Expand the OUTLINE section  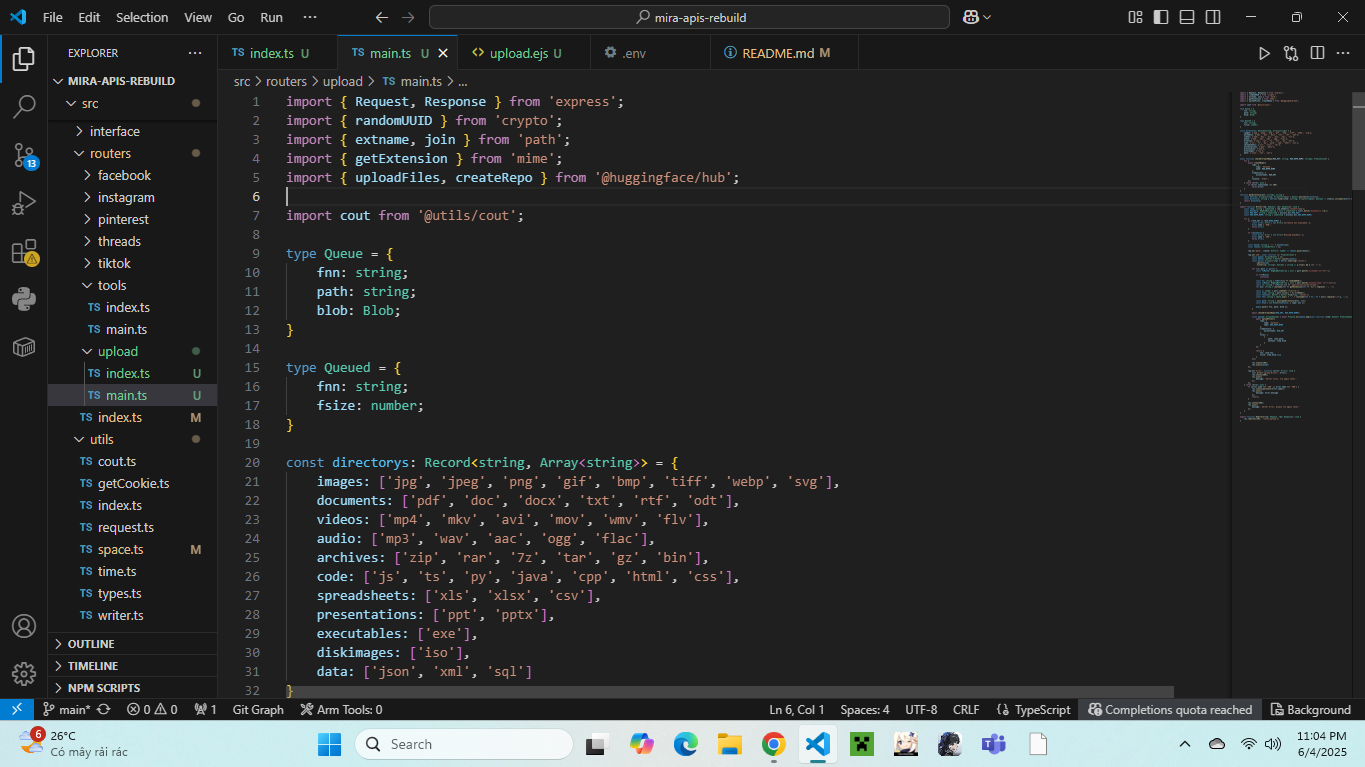click(90, 644)
